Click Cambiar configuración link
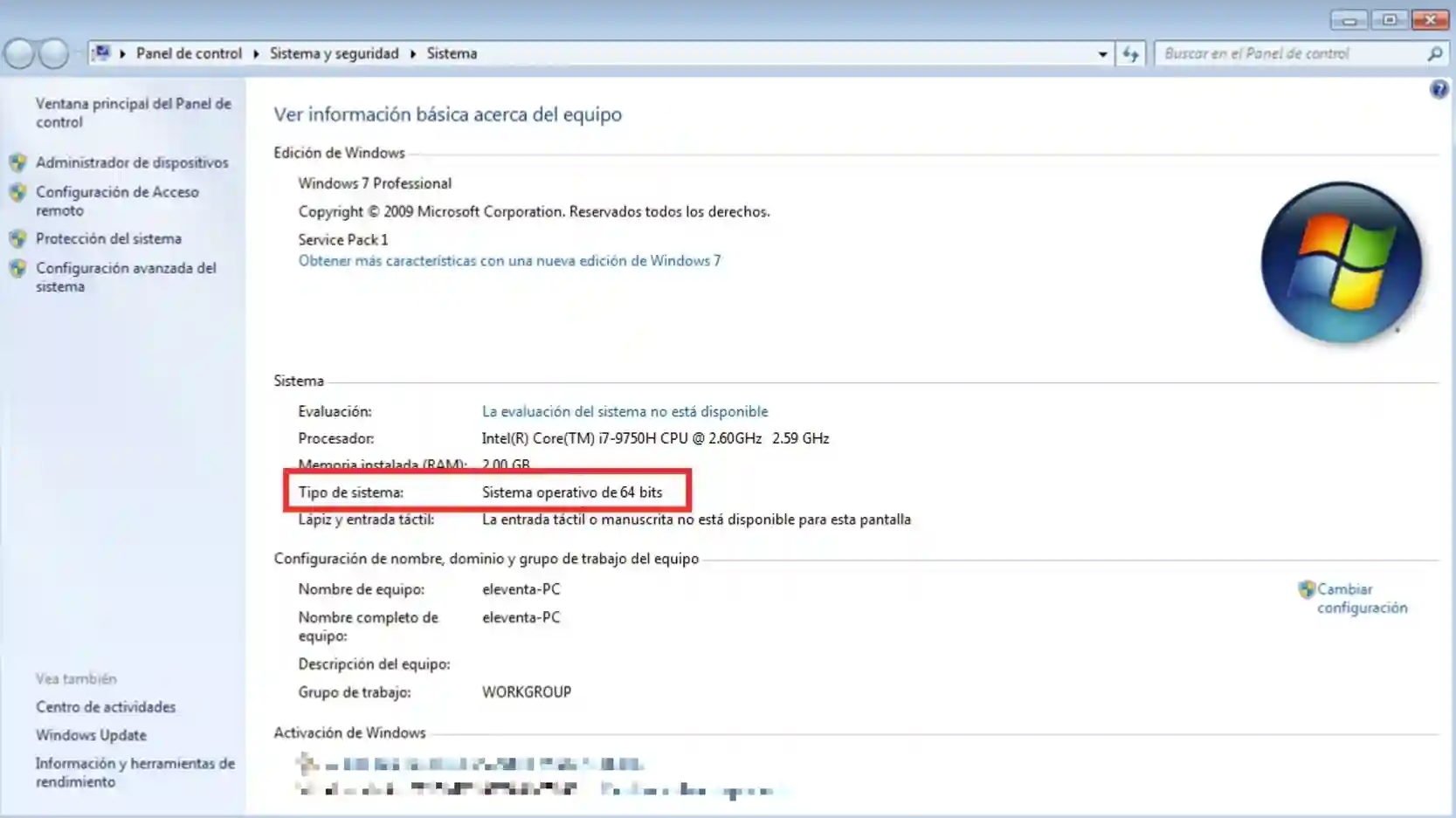 pyautogui.click(x=1362, y=598)
